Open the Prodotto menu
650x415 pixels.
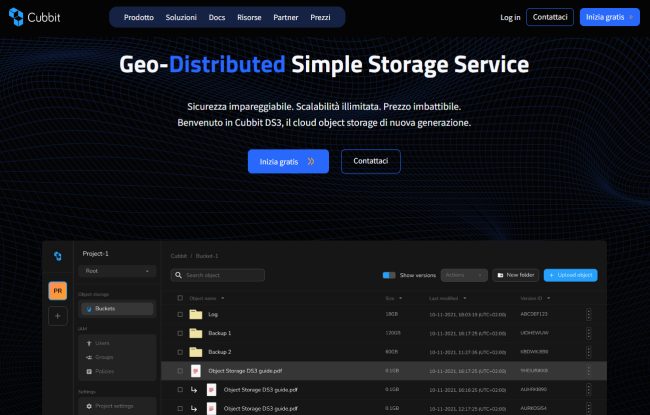(x=138, y=17)
